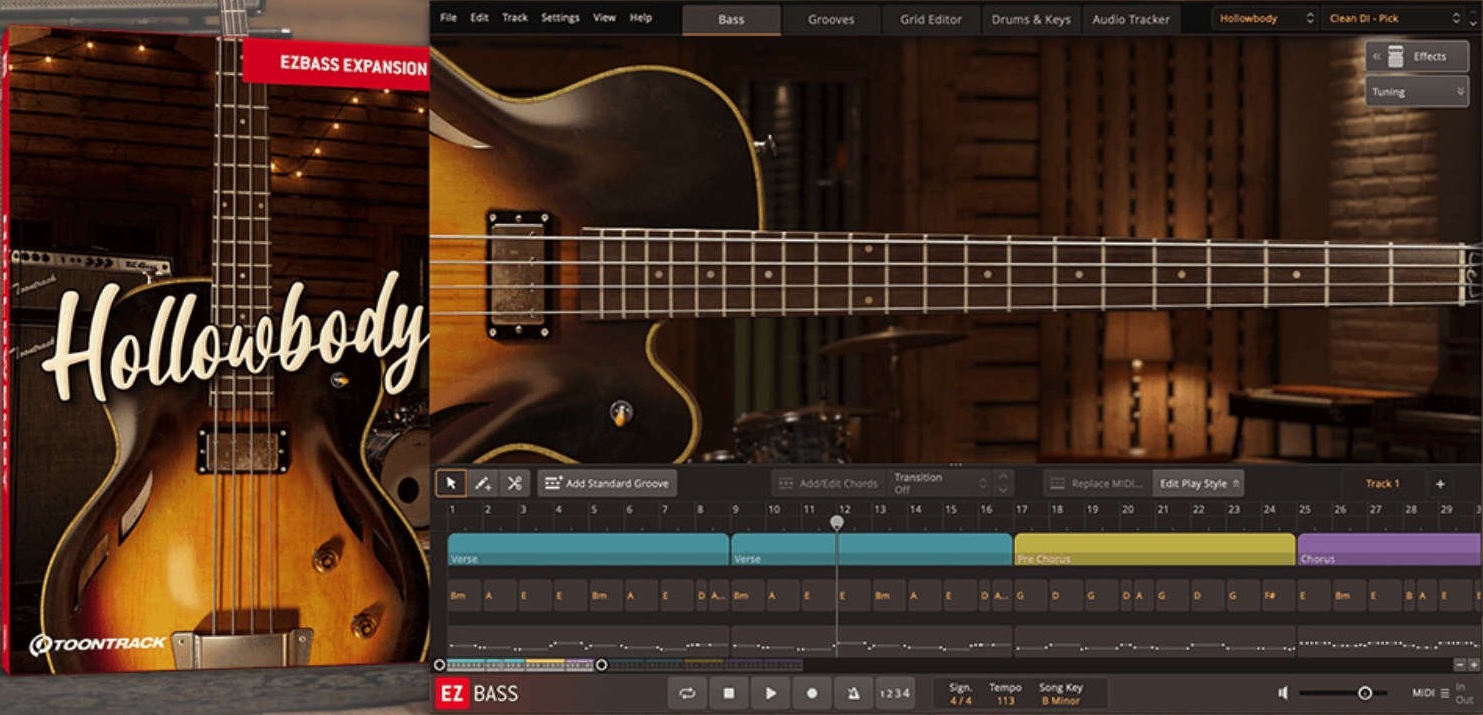
Task: Click the record button
Action: [812, 693]
